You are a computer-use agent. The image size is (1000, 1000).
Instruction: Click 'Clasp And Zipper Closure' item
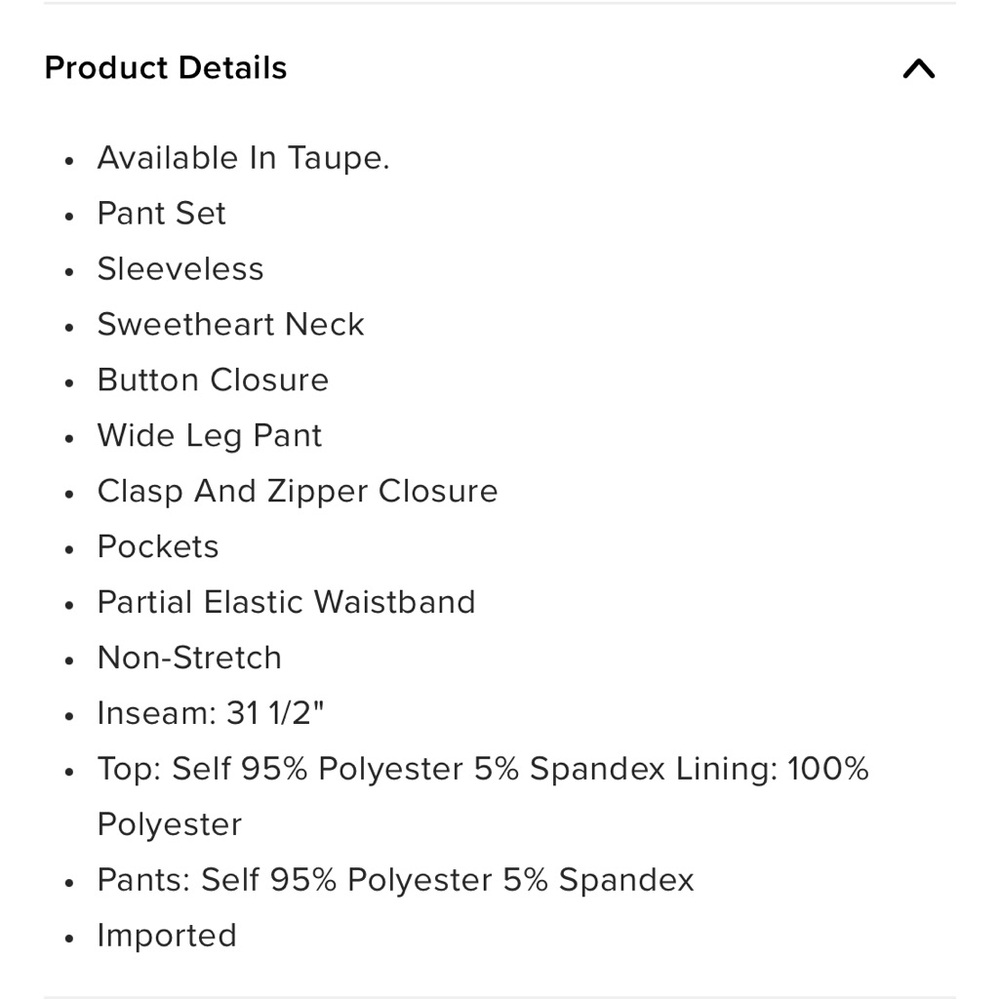(297, 491)
